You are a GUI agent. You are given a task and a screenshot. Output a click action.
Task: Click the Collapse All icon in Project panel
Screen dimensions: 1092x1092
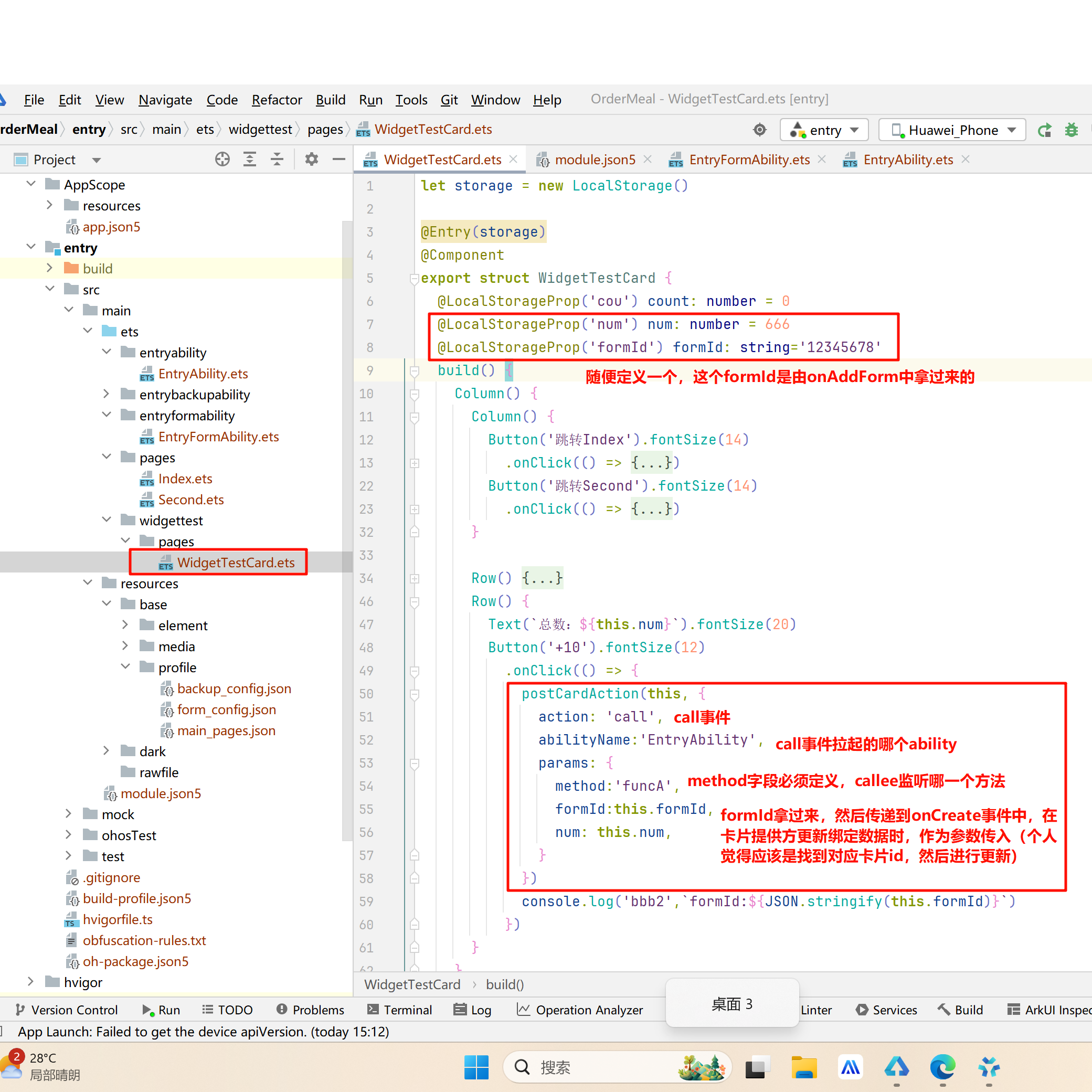pos(277,160)
